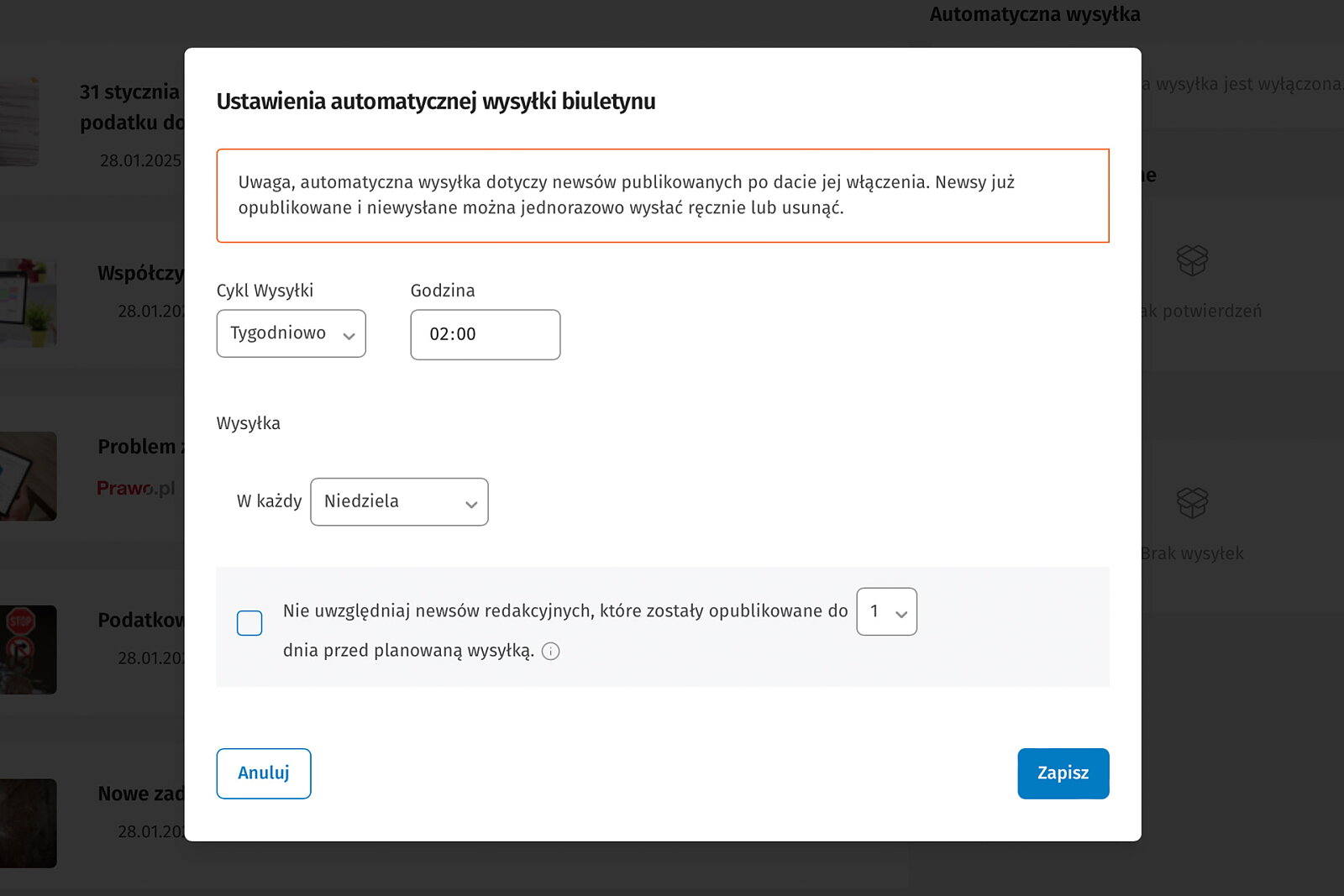
Task: Click the Prawo.pl logo in background list
Action: pos(136,488)
